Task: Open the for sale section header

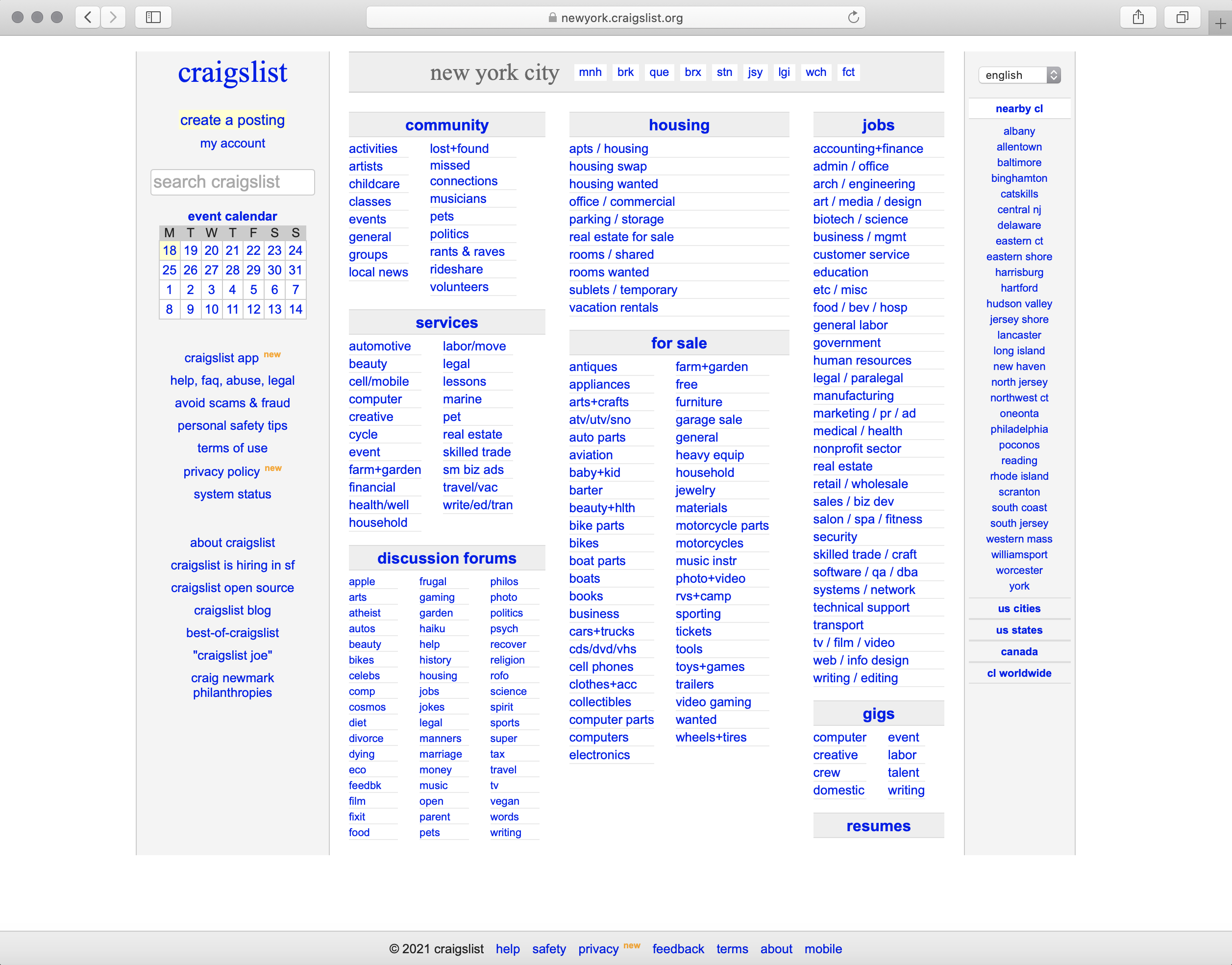Action: [679, 343]
